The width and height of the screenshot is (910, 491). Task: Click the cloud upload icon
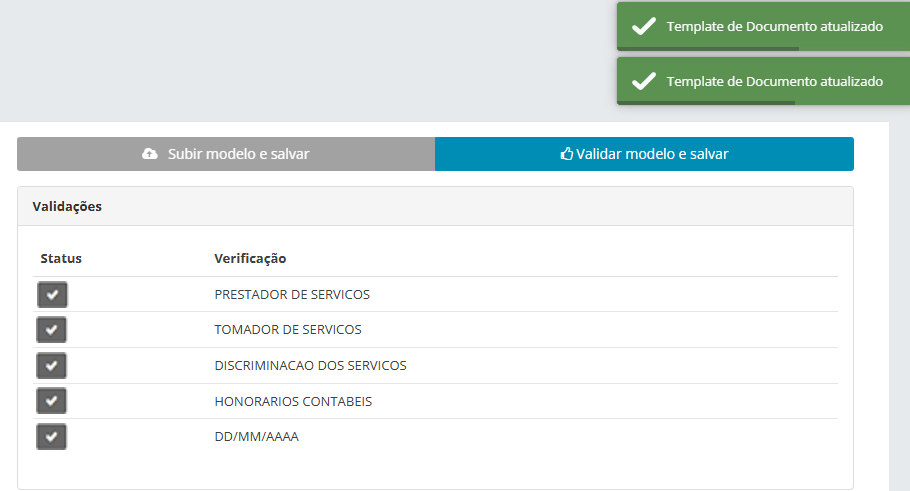pos(150,154)
